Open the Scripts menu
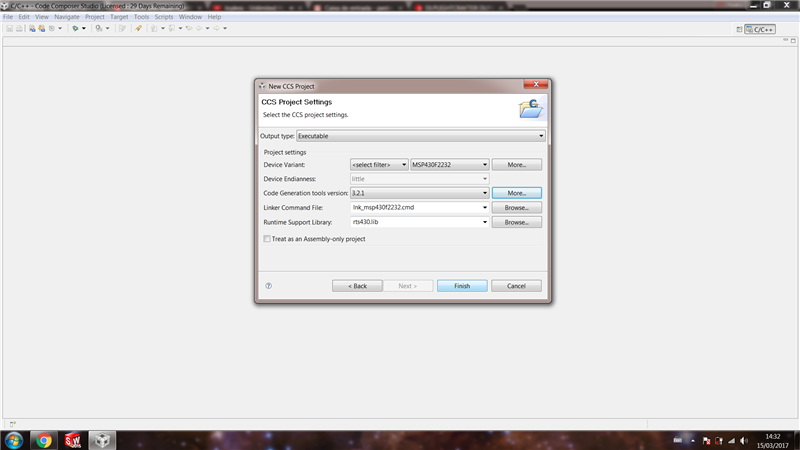 coord(164,17)
